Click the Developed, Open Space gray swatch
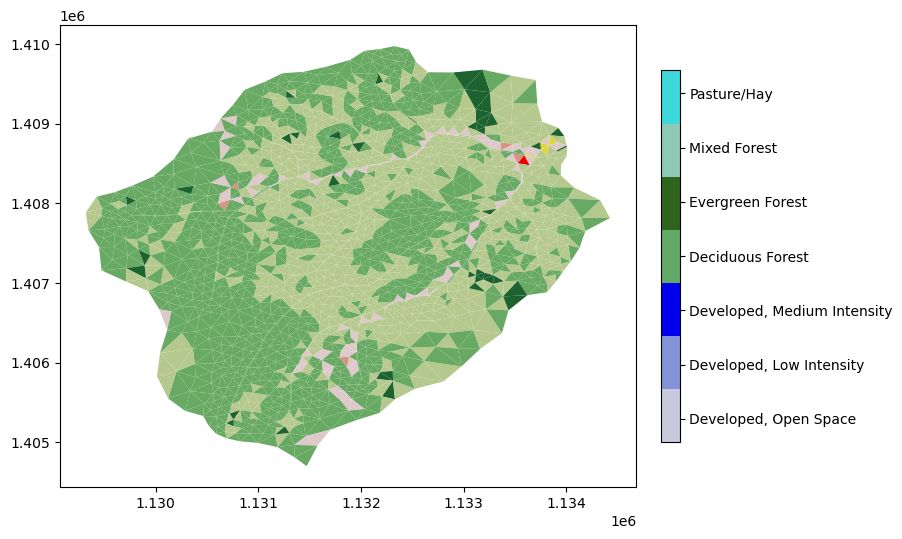Image resolution: width=902 pixels, height=539 pixels. pos(670,415)
